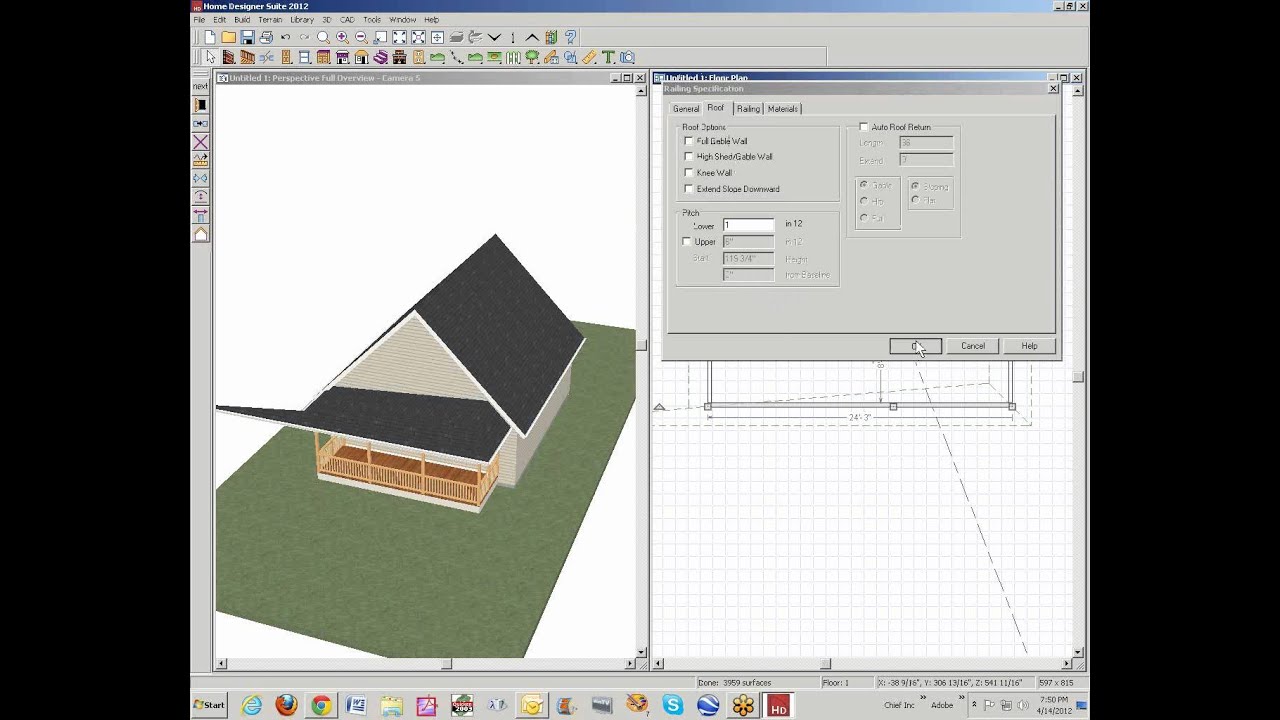This screenshot has height=720, width=1280.
Task: Switch to the Railing tab
Action: pyautogui.click(x=748, y=108)
